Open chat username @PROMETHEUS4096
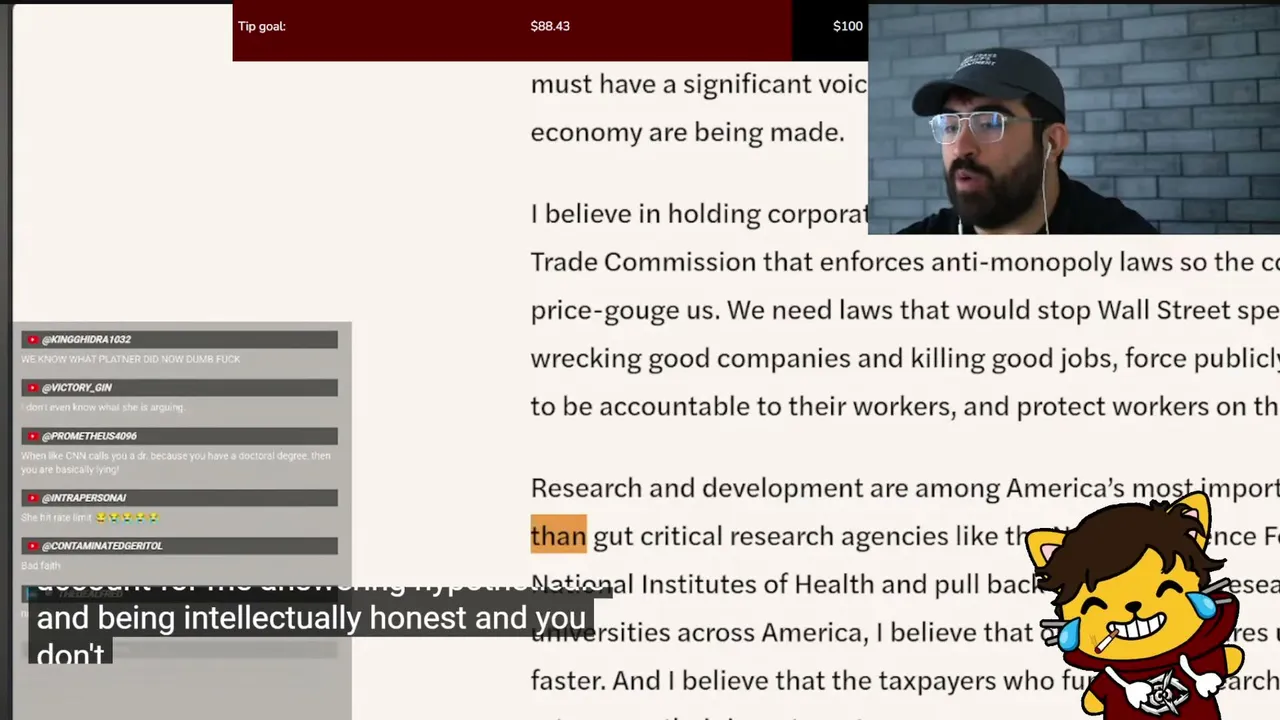1280x720 pixels. tap(89, 436)
